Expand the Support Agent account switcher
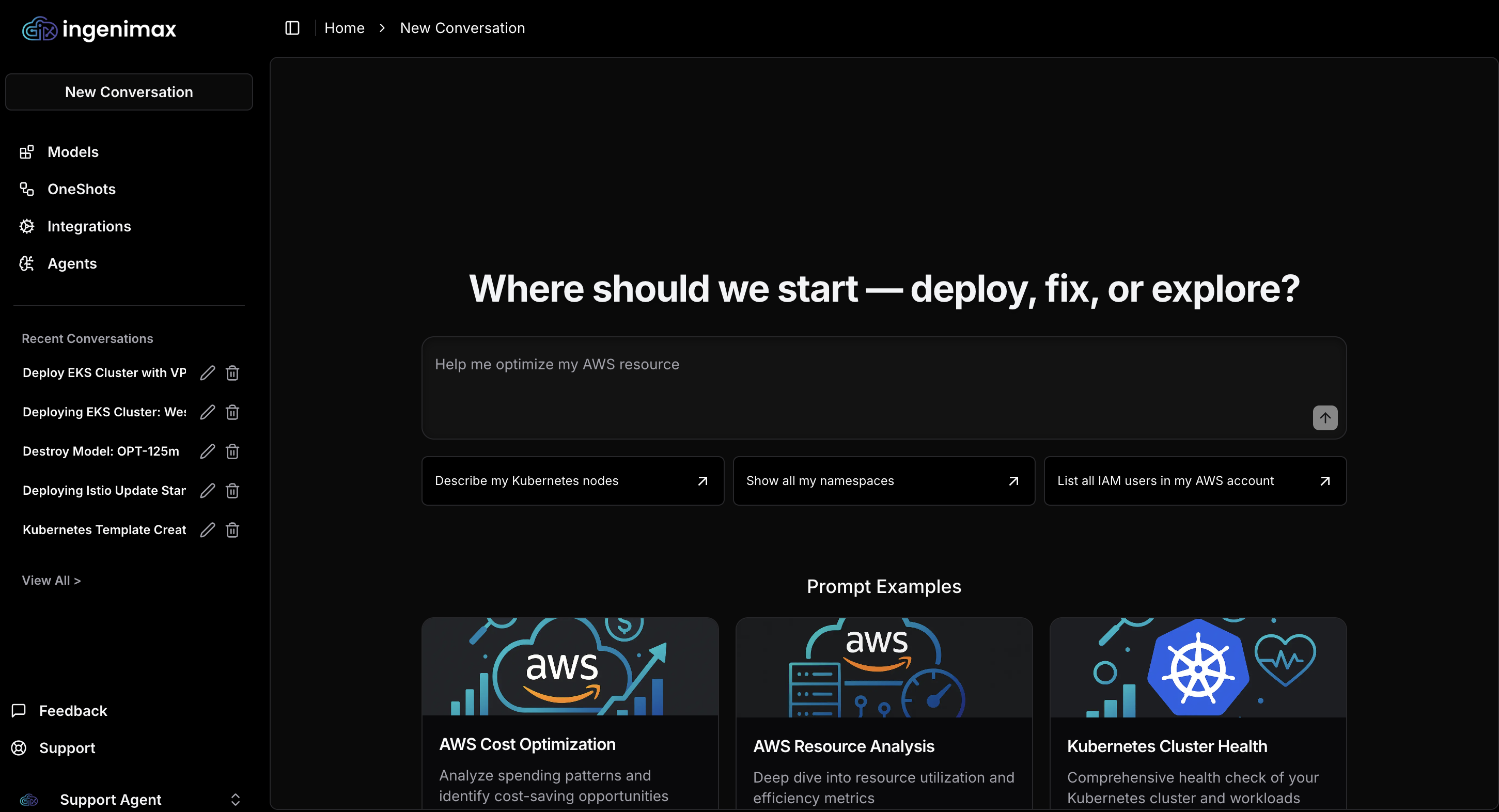Image resolution: width=1499 pixels, height=812 pixels. (235, 799)
